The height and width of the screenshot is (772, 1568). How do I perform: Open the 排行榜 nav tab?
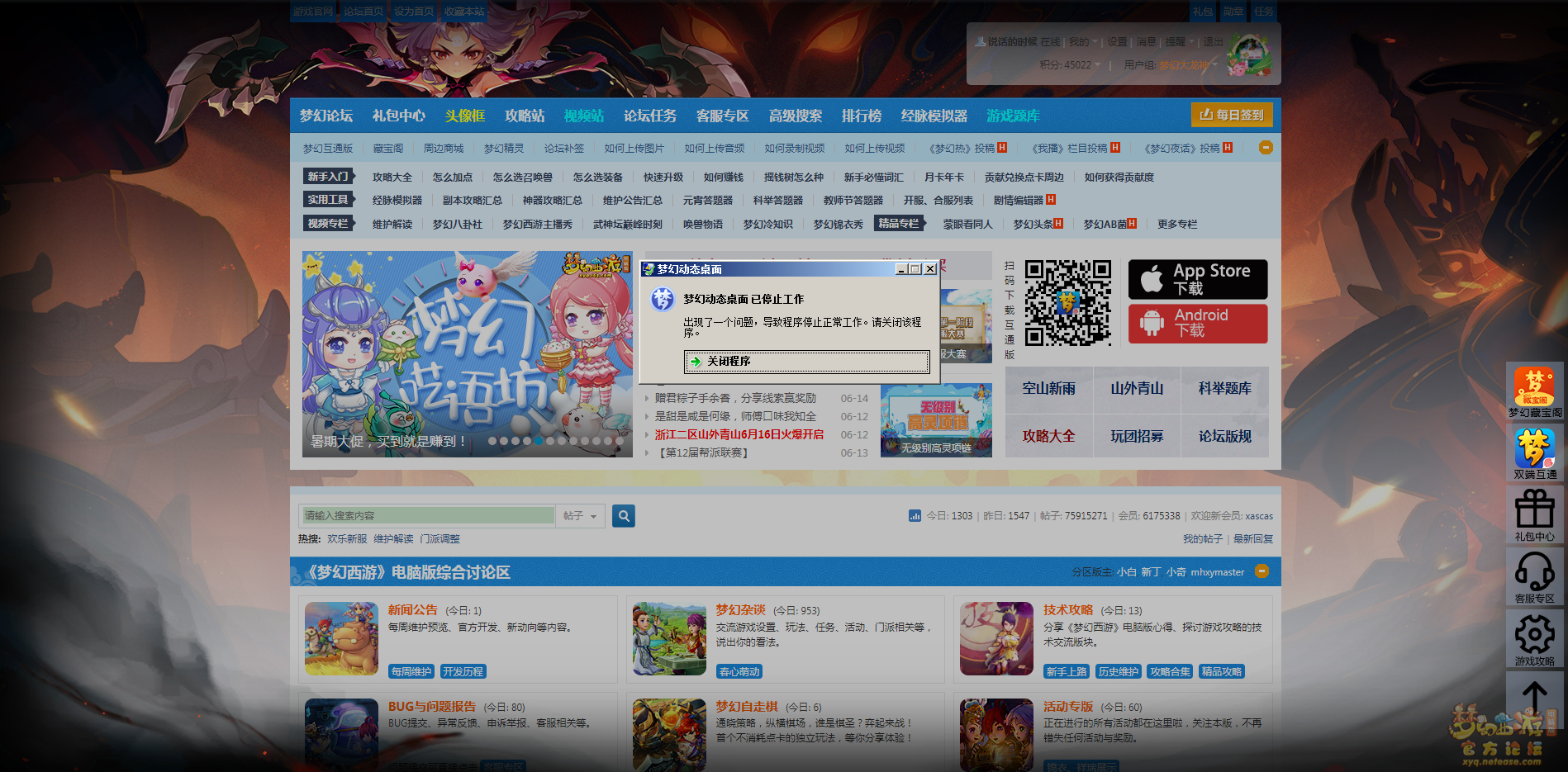tap(862, 116)
